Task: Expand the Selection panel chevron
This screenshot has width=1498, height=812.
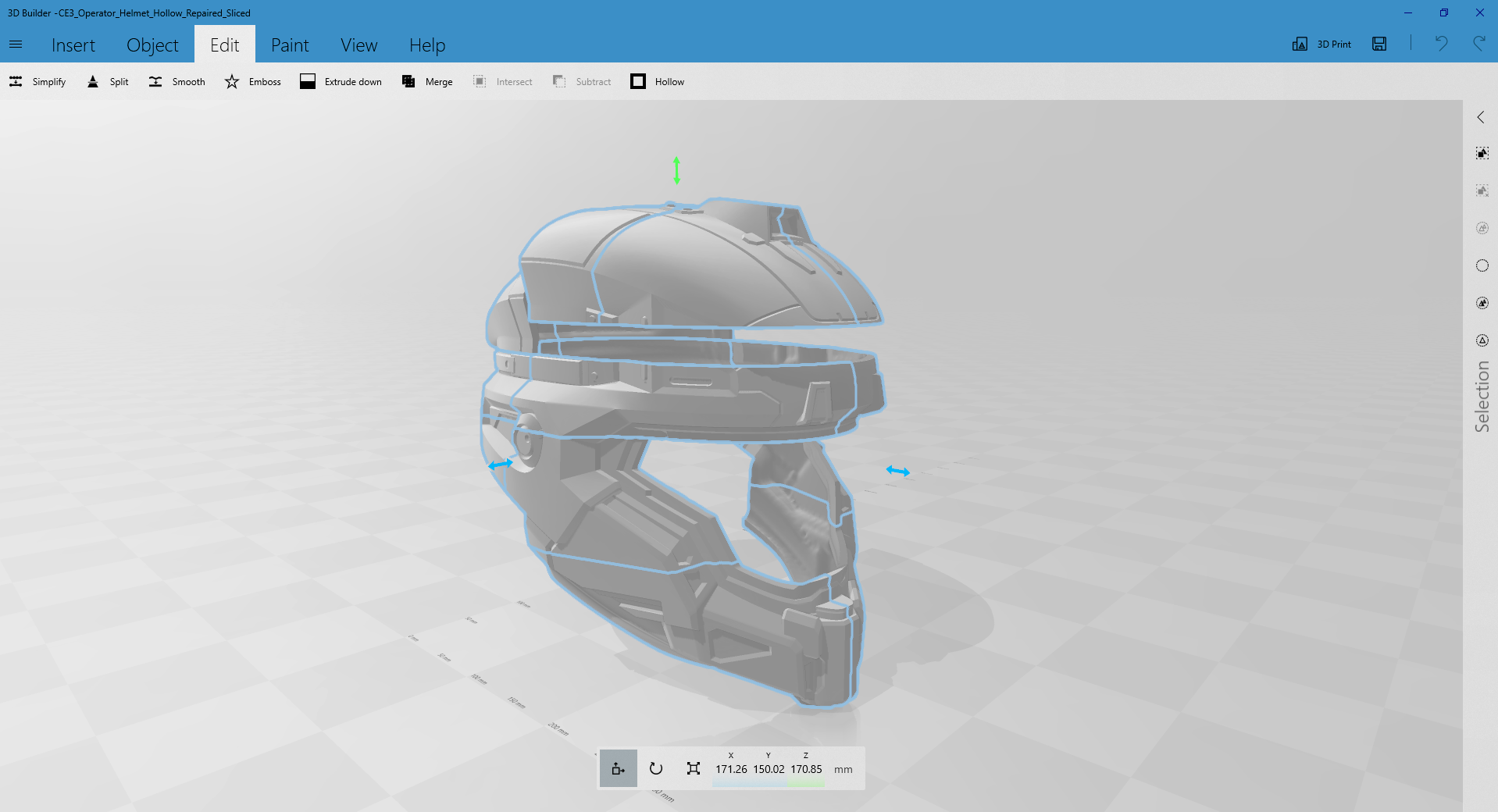Action: click(x=1481, y=117)
